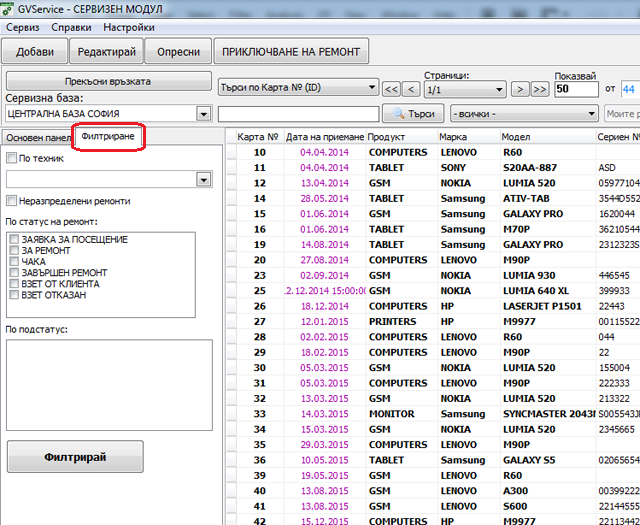Click the Редактирай button
Viewport: 640px width, 525px height.
pos(107,52)
